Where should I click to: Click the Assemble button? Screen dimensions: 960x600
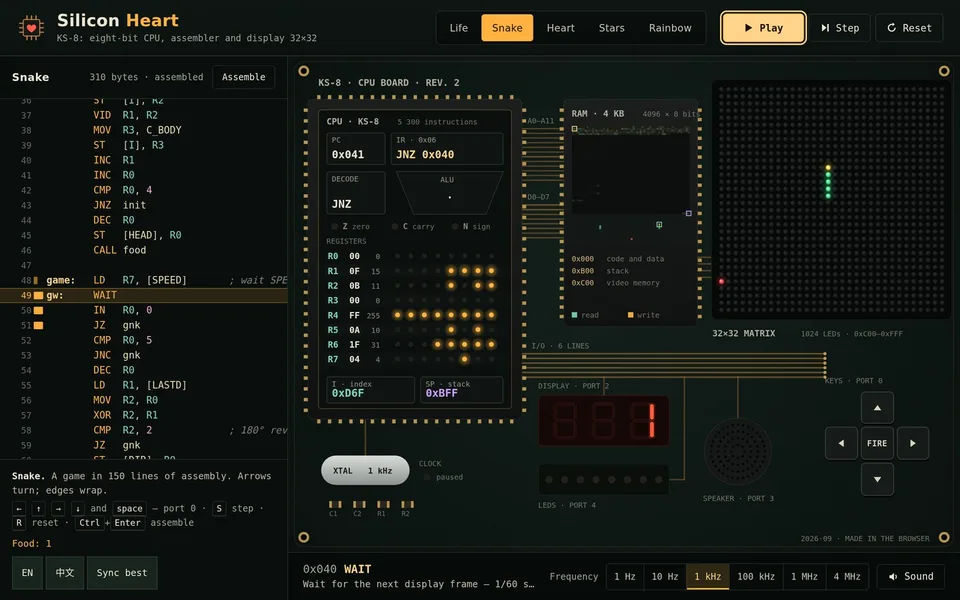pyautogui.click(x=244, y=77)
